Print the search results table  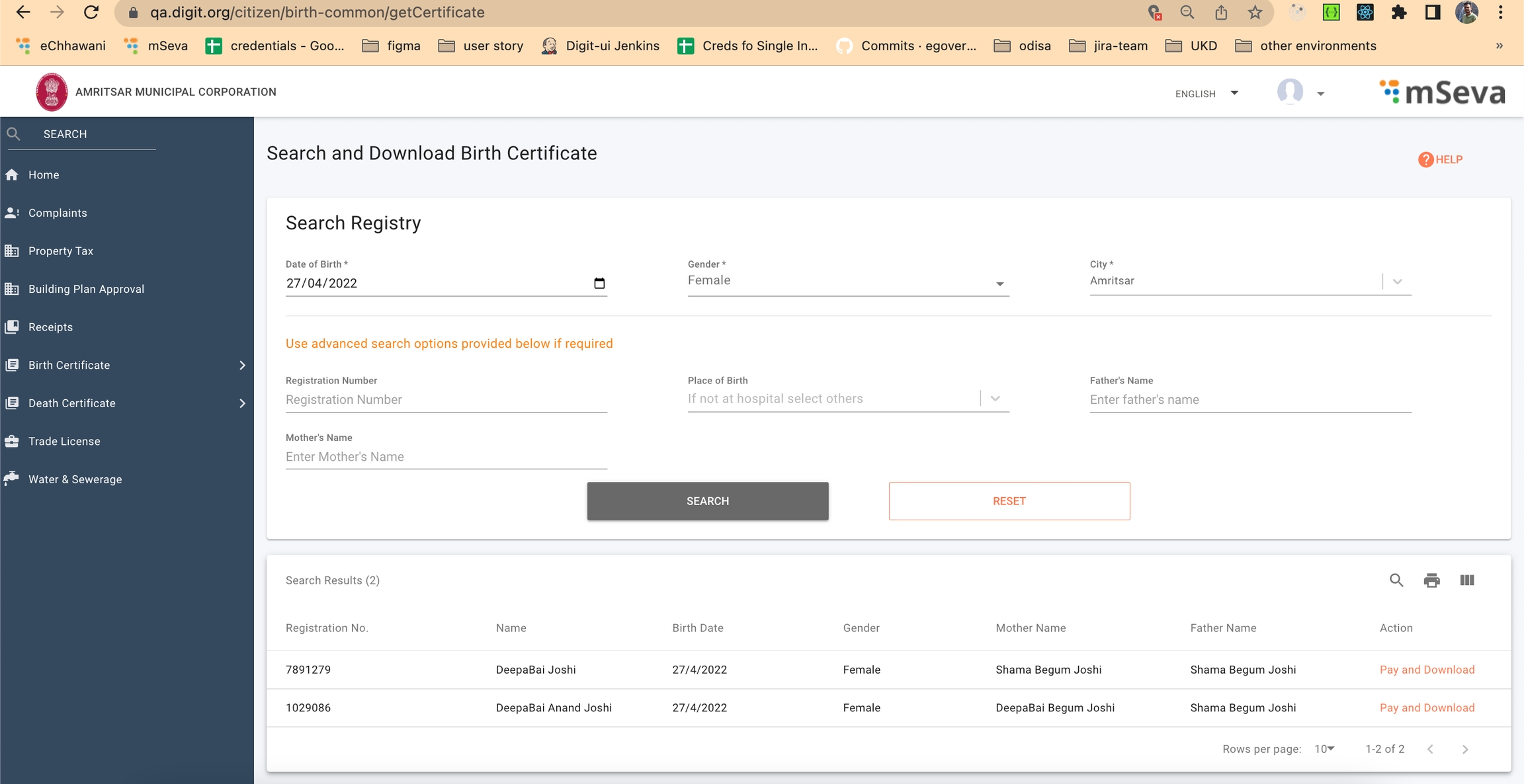point(1431,580)
